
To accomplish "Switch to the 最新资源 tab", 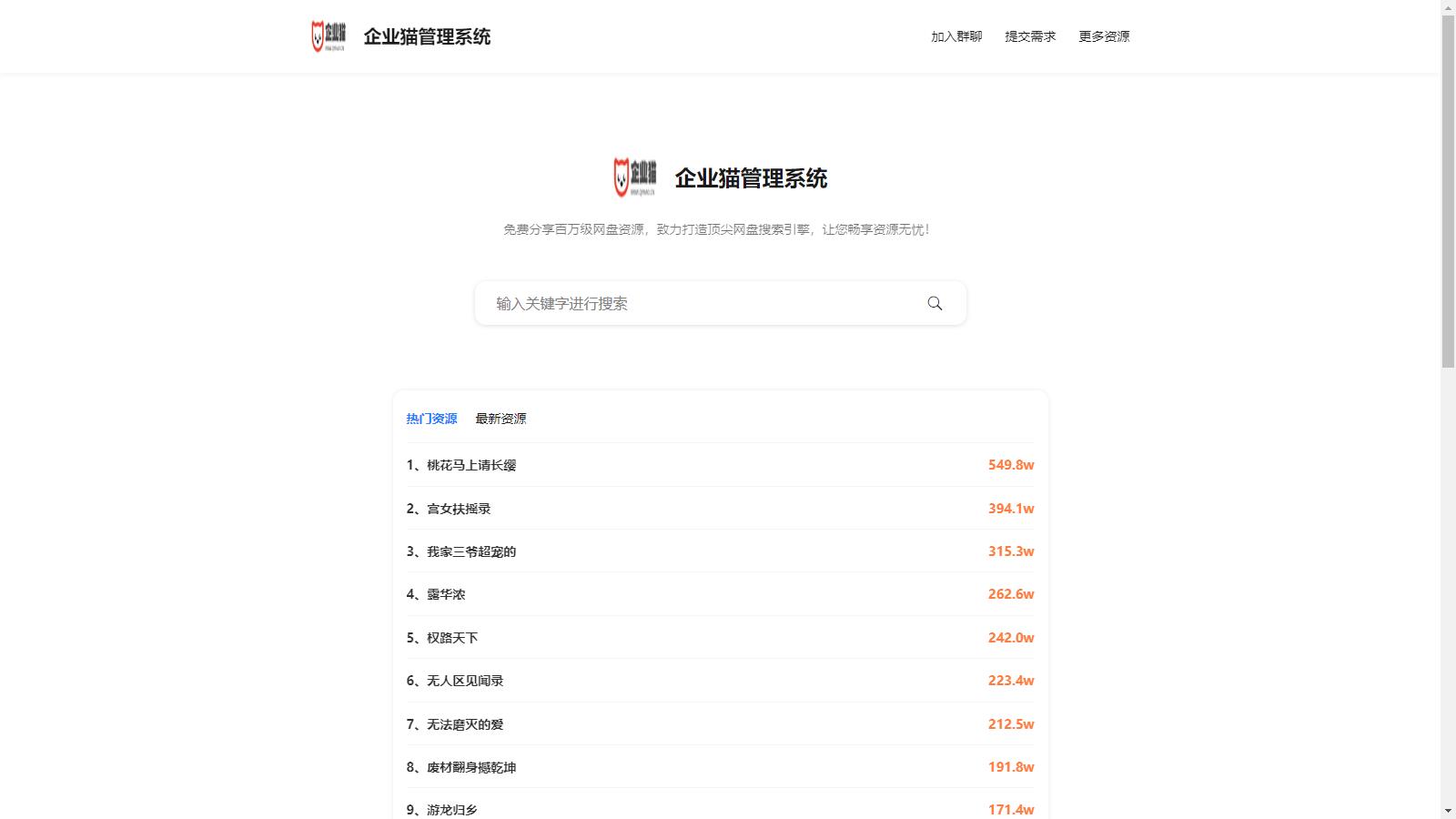I will [x=500, y=419].
